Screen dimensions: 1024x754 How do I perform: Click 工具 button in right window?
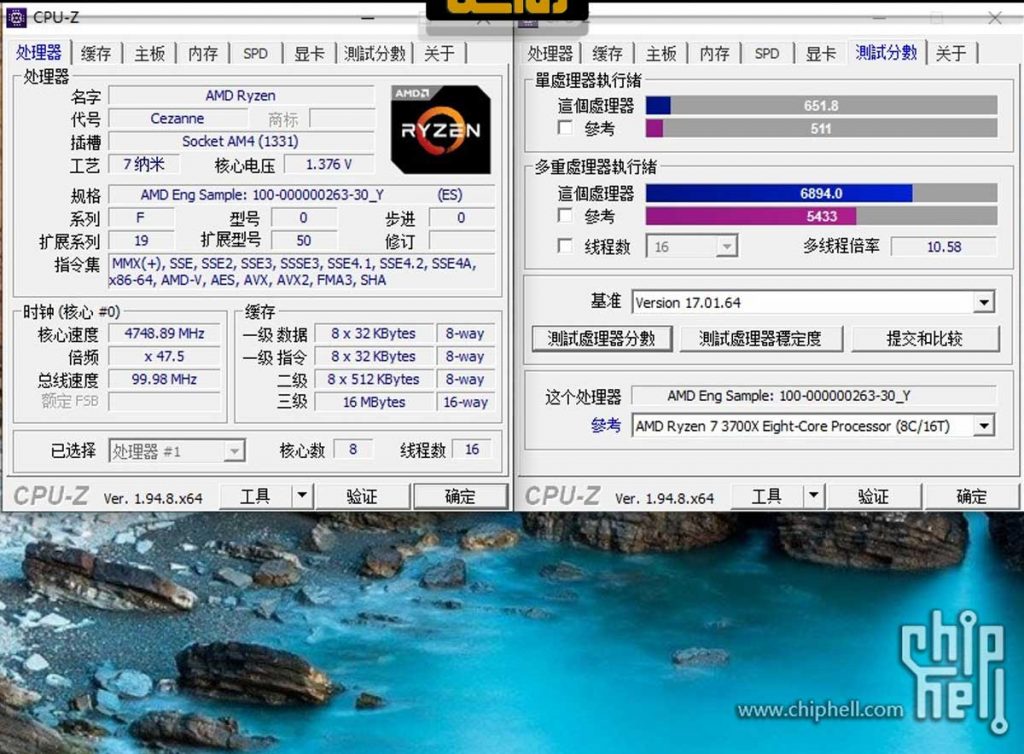(x=766, y=496)
